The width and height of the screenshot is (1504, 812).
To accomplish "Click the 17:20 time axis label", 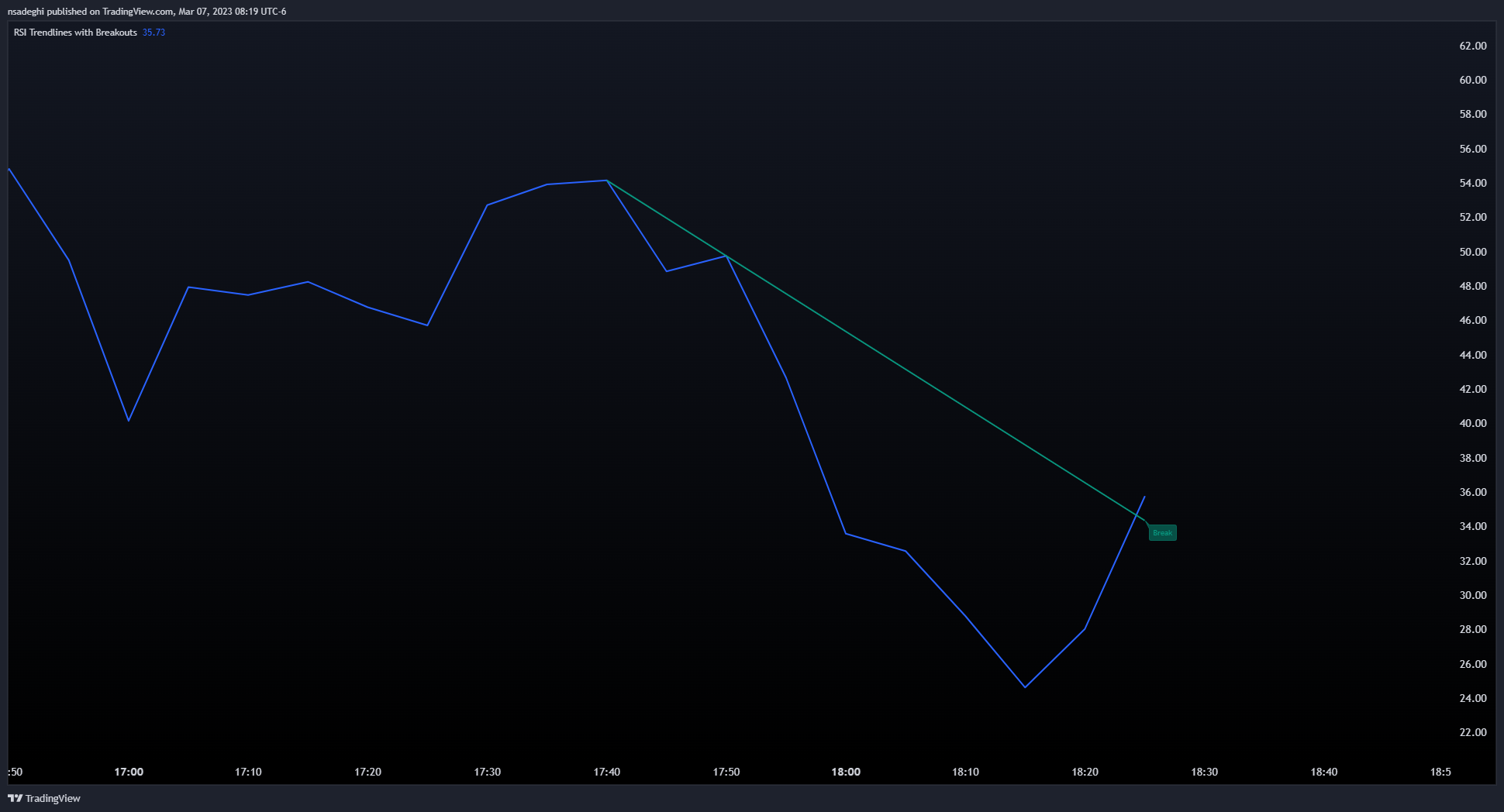I will coord(367,772).
